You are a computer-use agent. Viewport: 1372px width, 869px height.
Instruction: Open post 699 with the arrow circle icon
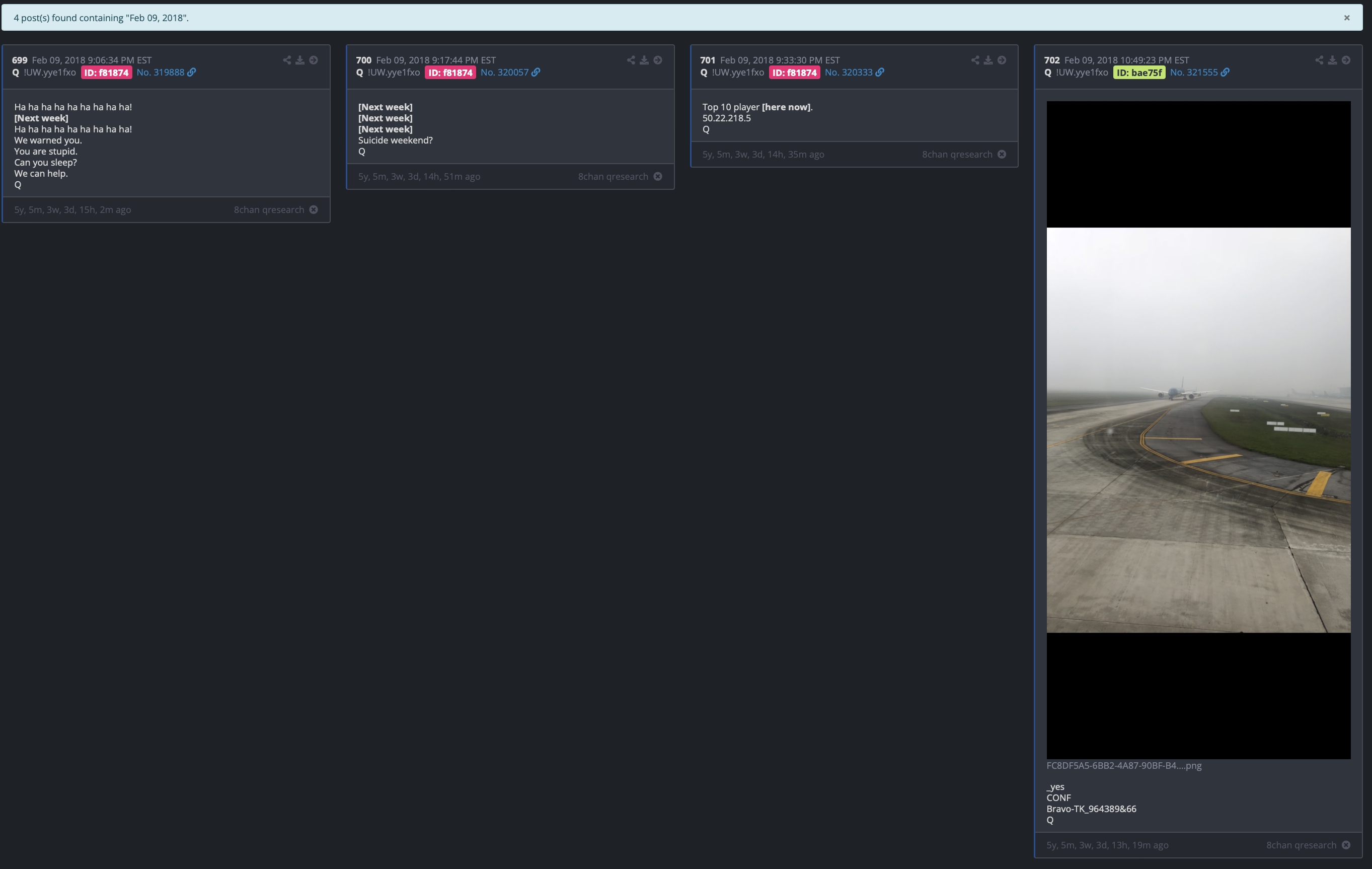(x=314, y=60)
